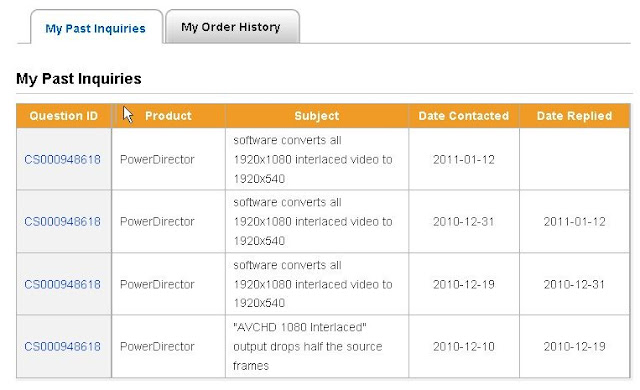Click the Question ID column header
This screenshot has height=390, width=640.
pos(64,116)
